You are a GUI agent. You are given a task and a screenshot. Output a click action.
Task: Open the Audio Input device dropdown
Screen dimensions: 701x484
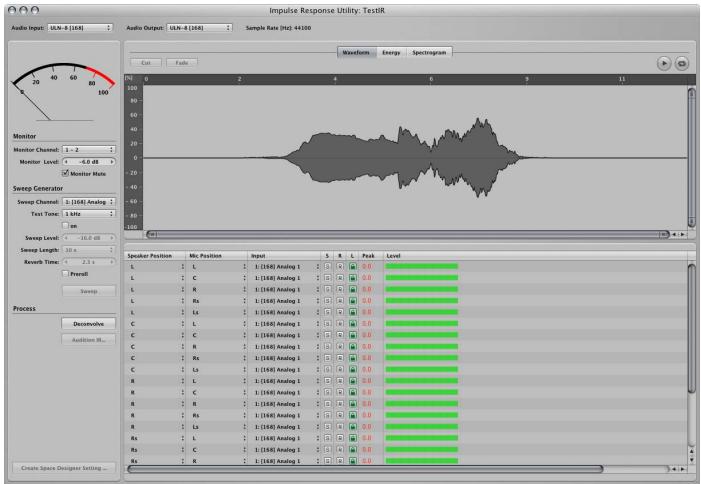pyautogui.click(x=80, y=28)
